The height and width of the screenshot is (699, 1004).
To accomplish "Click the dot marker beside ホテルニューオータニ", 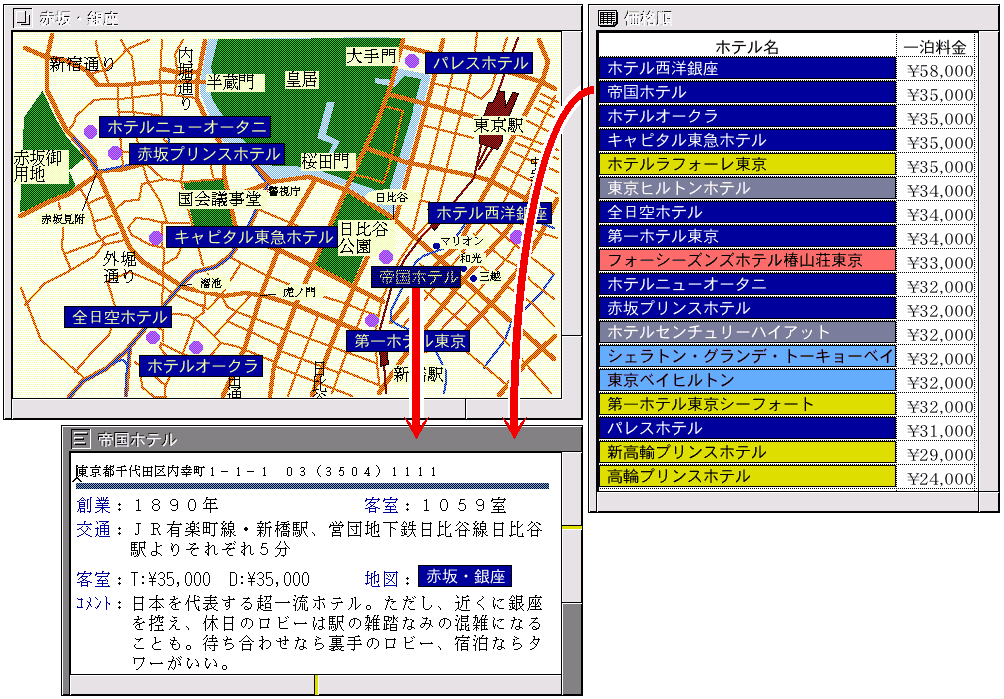I will coord(90,130).
